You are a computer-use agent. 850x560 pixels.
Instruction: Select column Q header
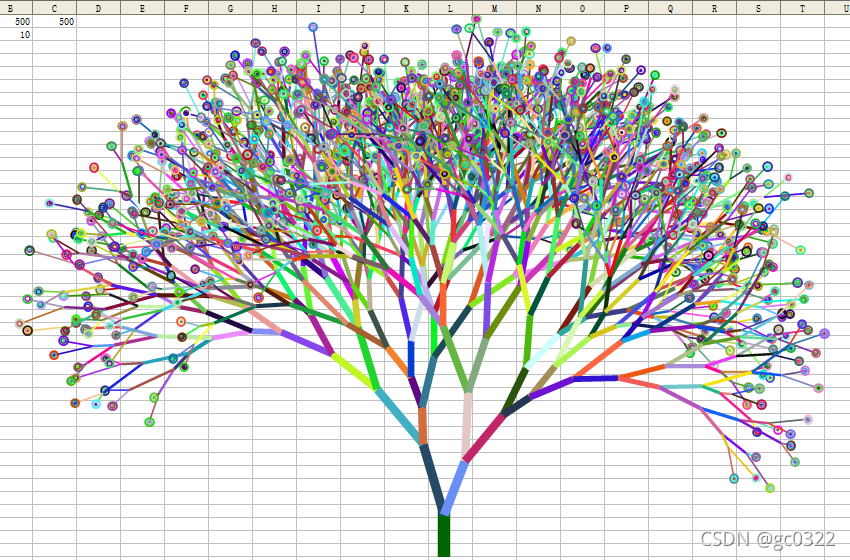tap(671, 8)
